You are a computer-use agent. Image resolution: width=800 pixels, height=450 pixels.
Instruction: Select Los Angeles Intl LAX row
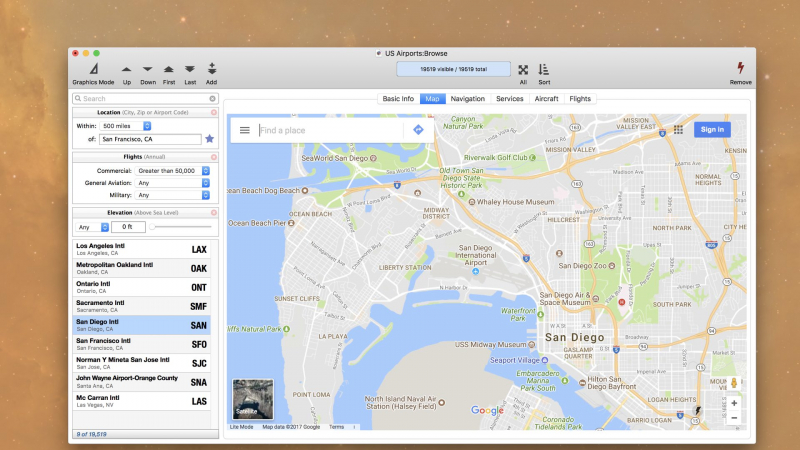tap(142, 249)
